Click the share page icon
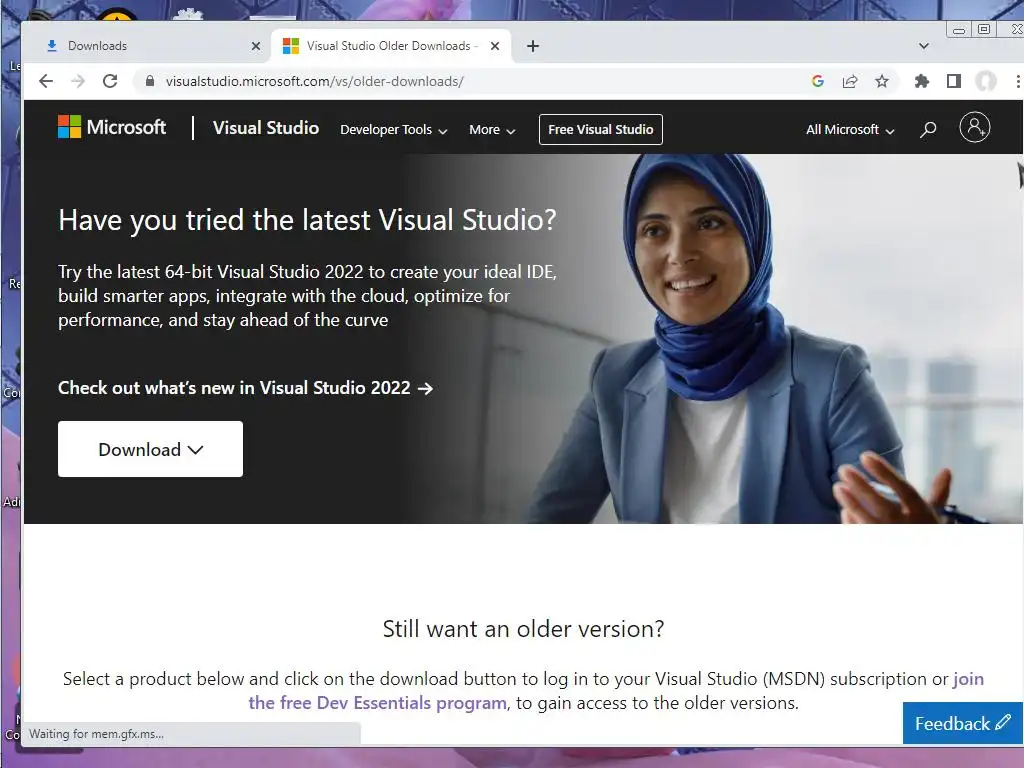 click(x=850, y=81)
